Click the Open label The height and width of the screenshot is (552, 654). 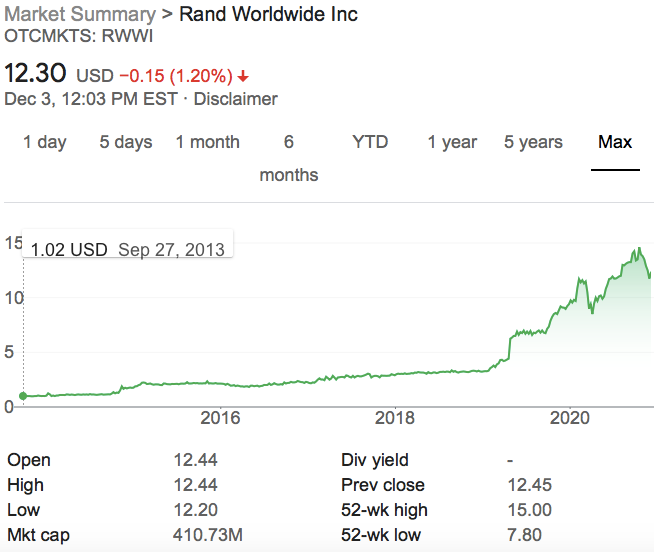tap(29, 460)
